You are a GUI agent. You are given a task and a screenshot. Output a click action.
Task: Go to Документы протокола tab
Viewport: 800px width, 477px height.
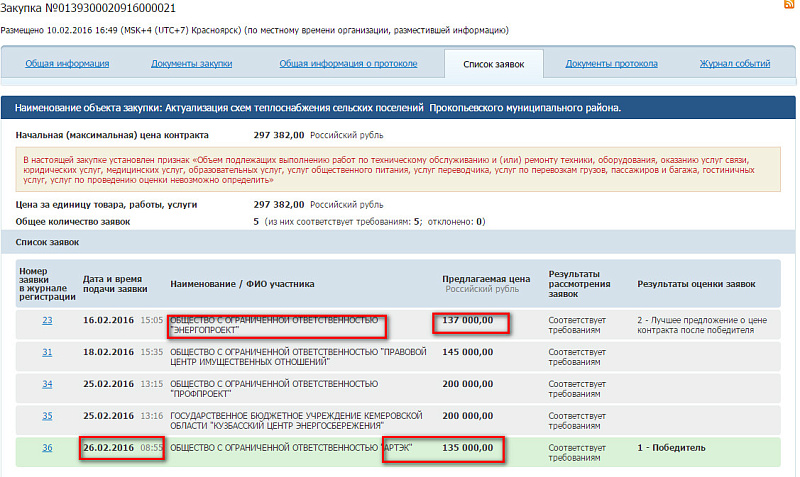611,64
